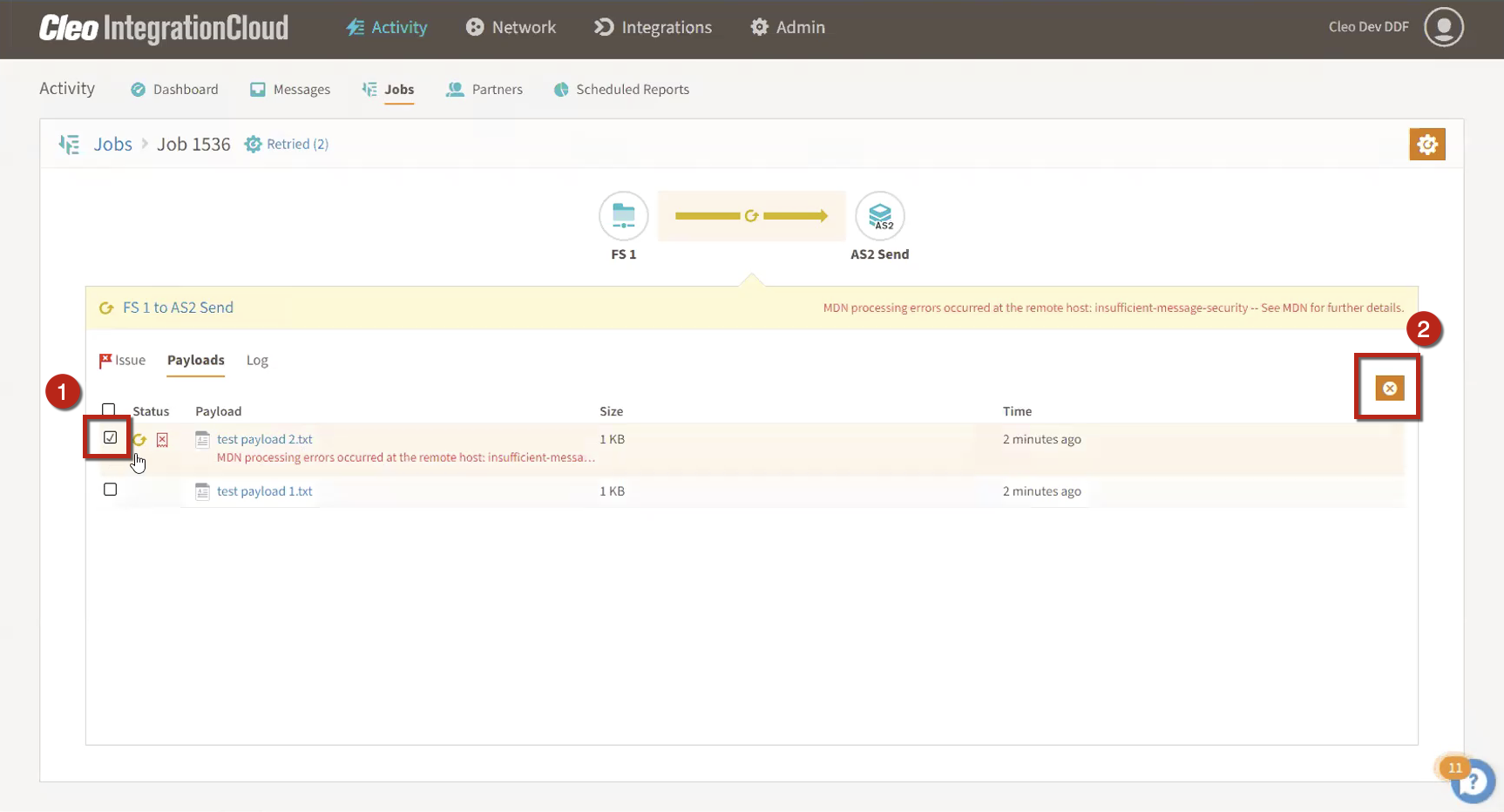This screenshot has width=1504, height=812.
Task: Click the retry icon beside FS 1 to AS2 Send
Action: (106, 308)
